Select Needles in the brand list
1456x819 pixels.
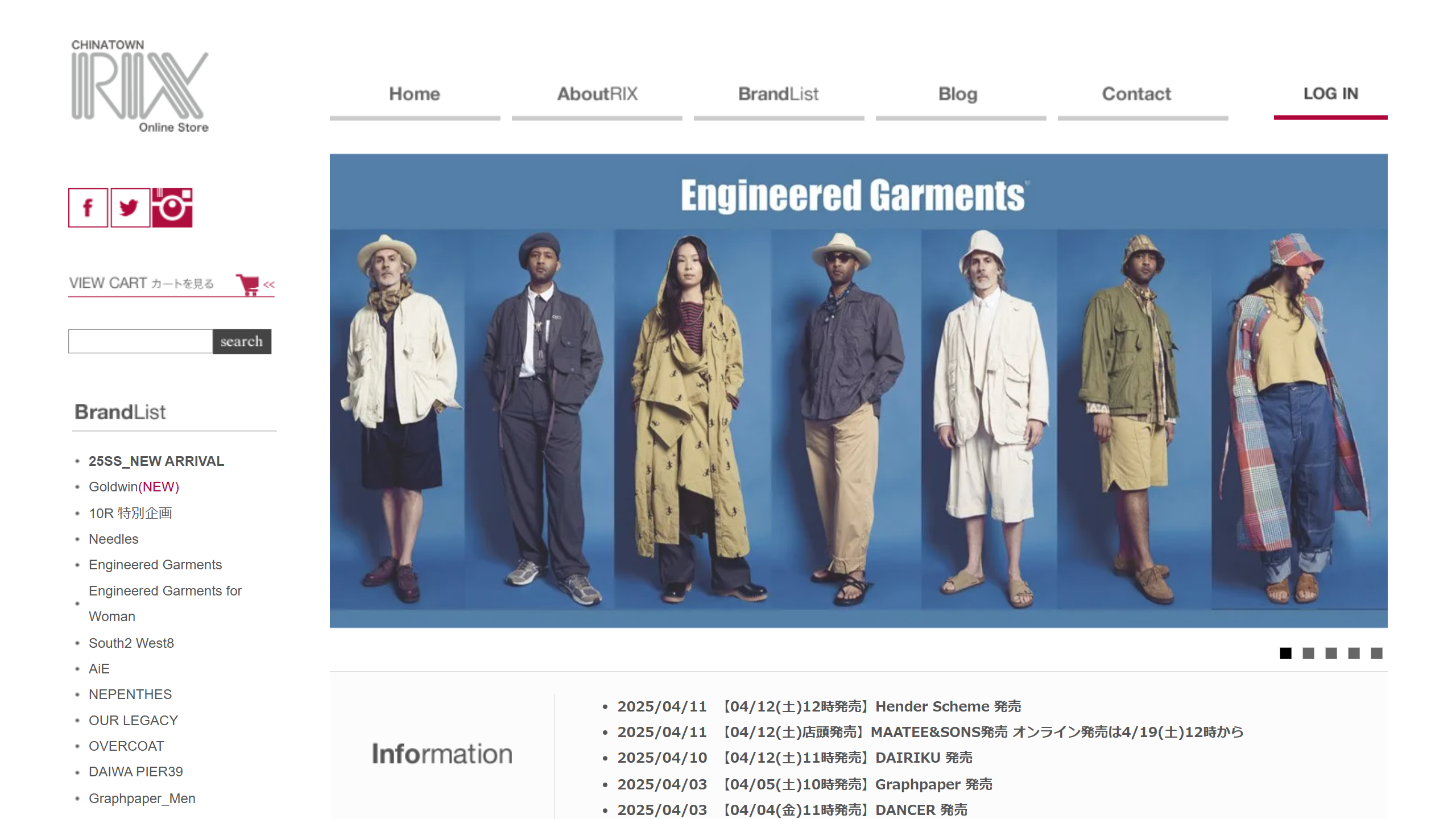pyautogui.click(x=114, y=539)
